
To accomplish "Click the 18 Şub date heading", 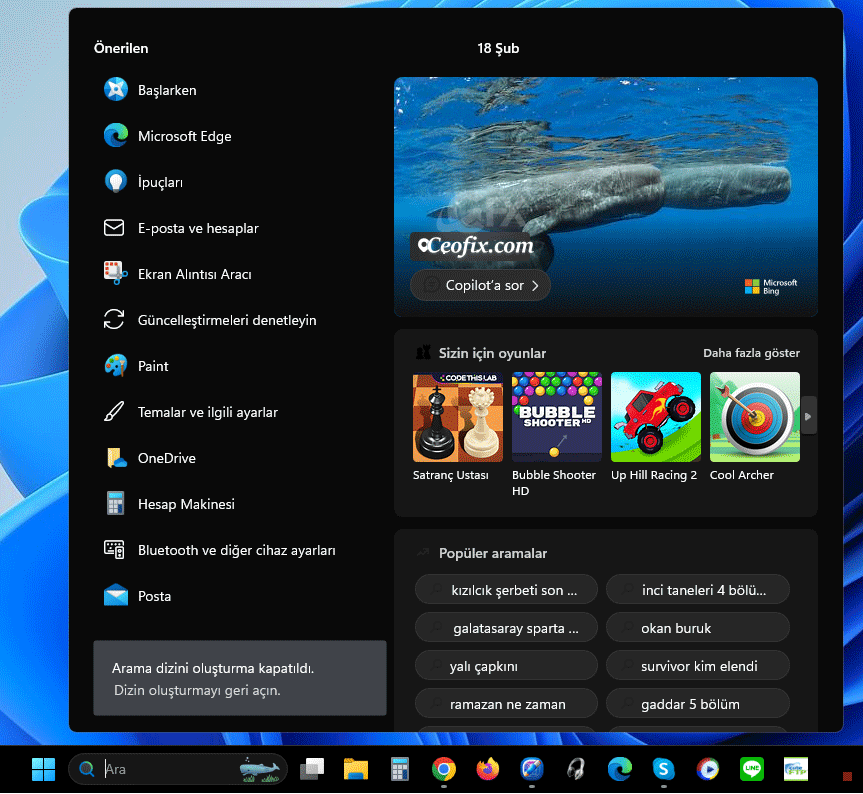I will point(498,48).
